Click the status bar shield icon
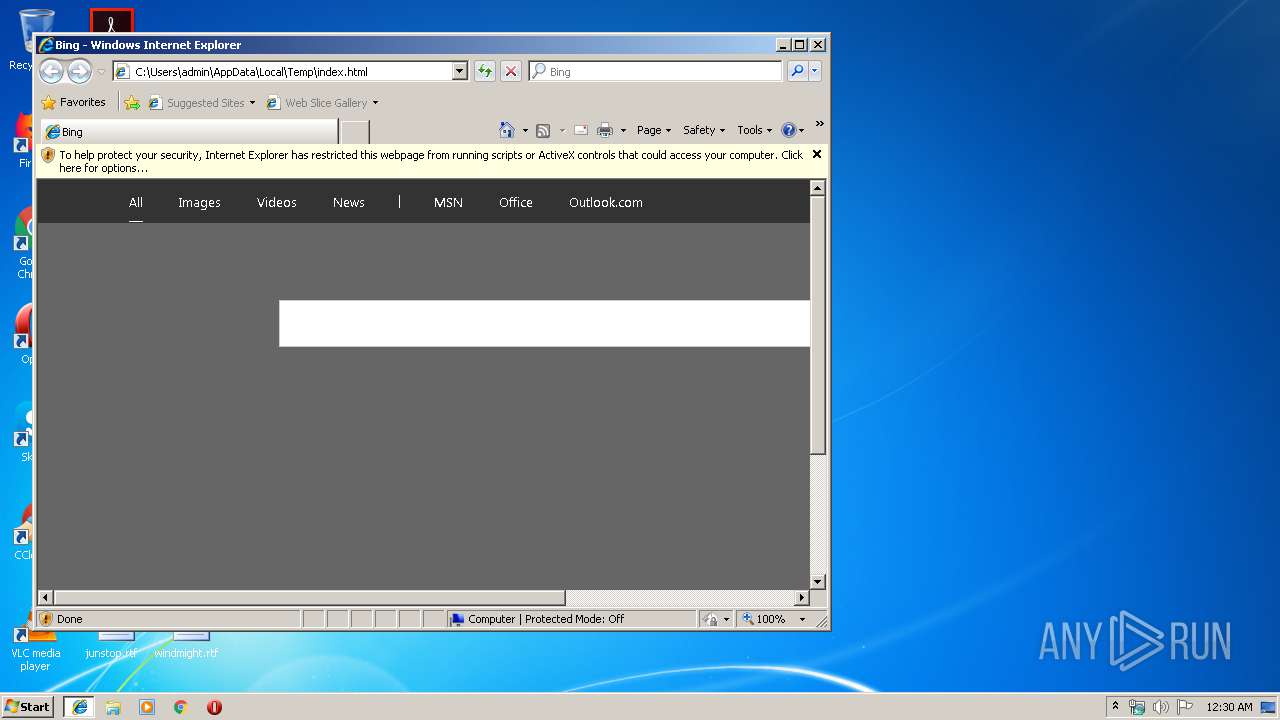Screen dimensions: 1280x720 [45, 619]
